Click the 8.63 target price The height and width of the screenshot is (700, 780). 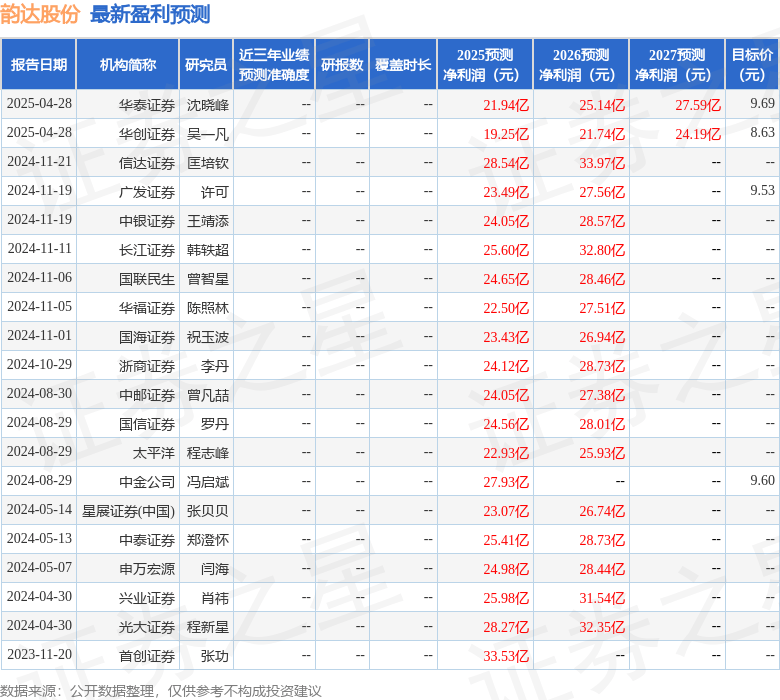click(x=763, y=132)
